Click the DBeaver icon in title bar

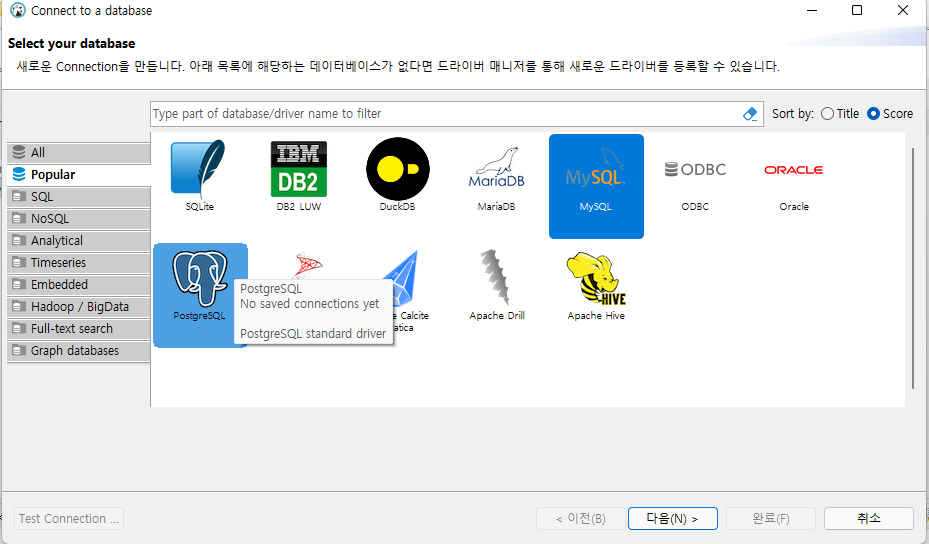tap(18, 11)
